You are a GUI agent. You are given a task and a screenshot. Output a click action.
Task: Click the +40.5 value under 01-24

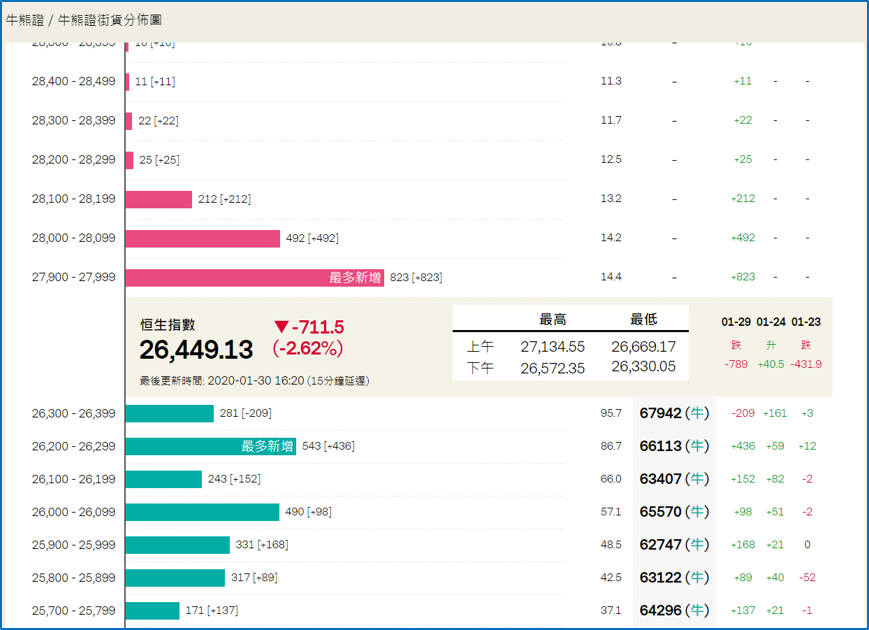pyautogui.click(x=771, y=364)
